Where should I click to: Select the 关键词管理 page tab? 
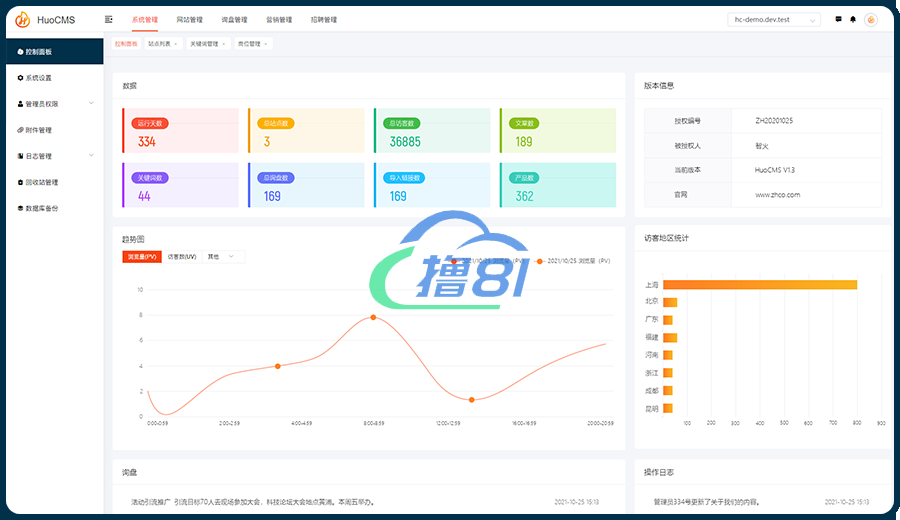[203, 44]
